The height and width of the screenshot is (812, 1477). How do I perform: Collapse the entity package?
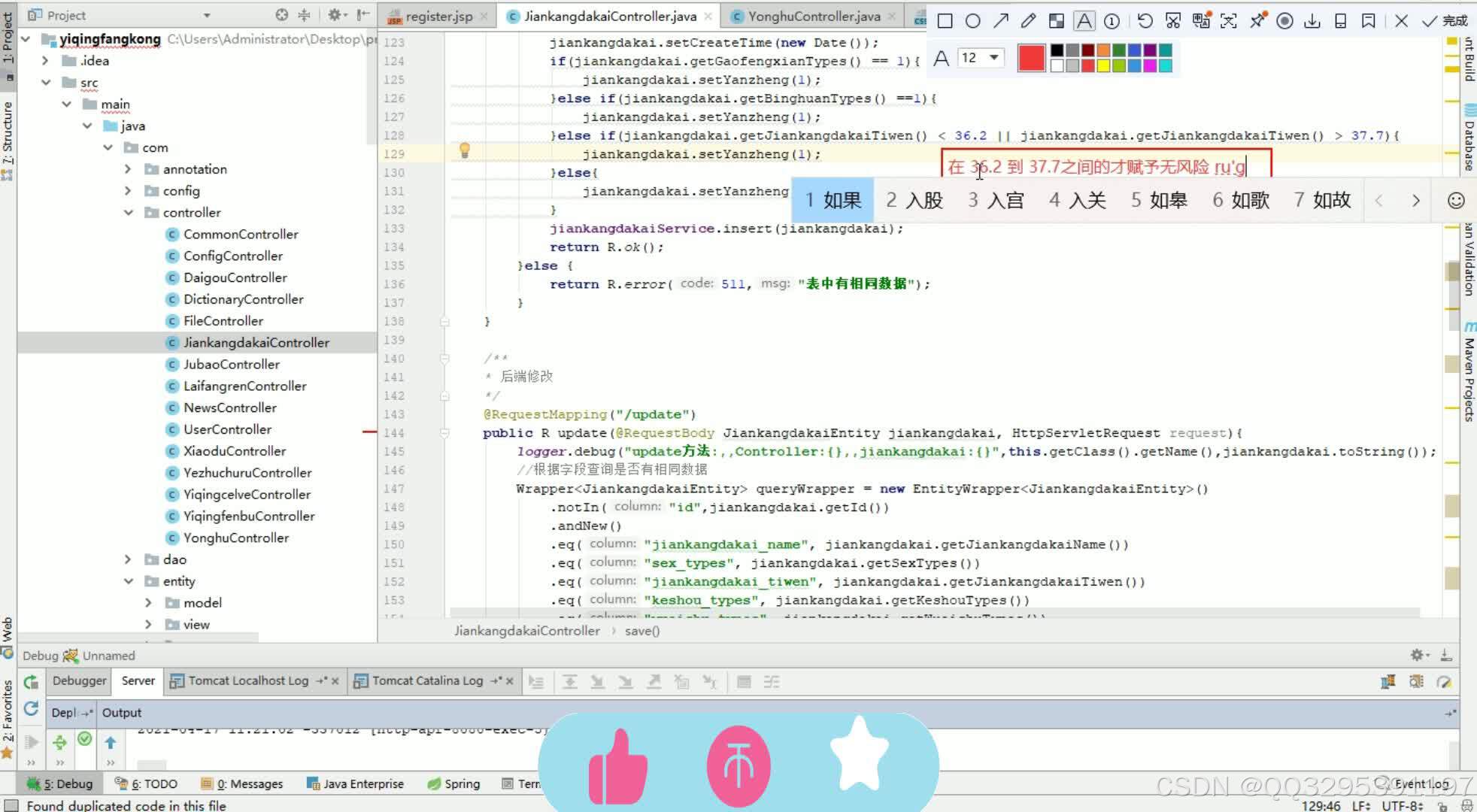click(x=128, y=581)
